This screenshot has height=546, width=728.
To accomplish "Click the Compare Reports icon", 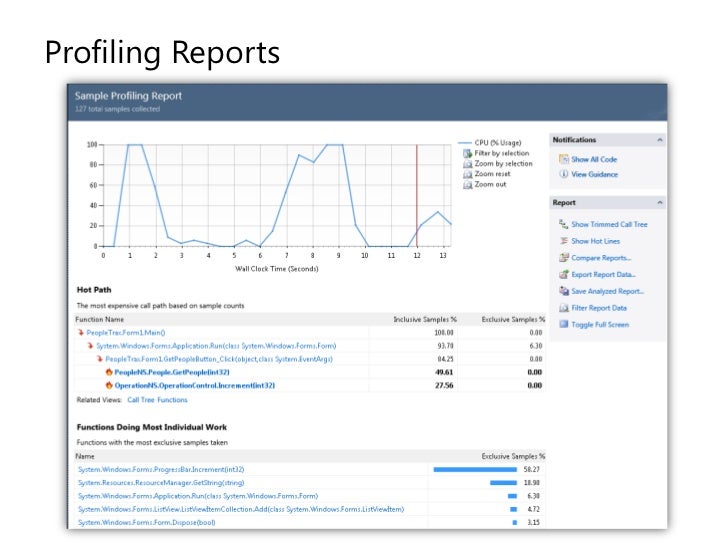I will 563,258.
